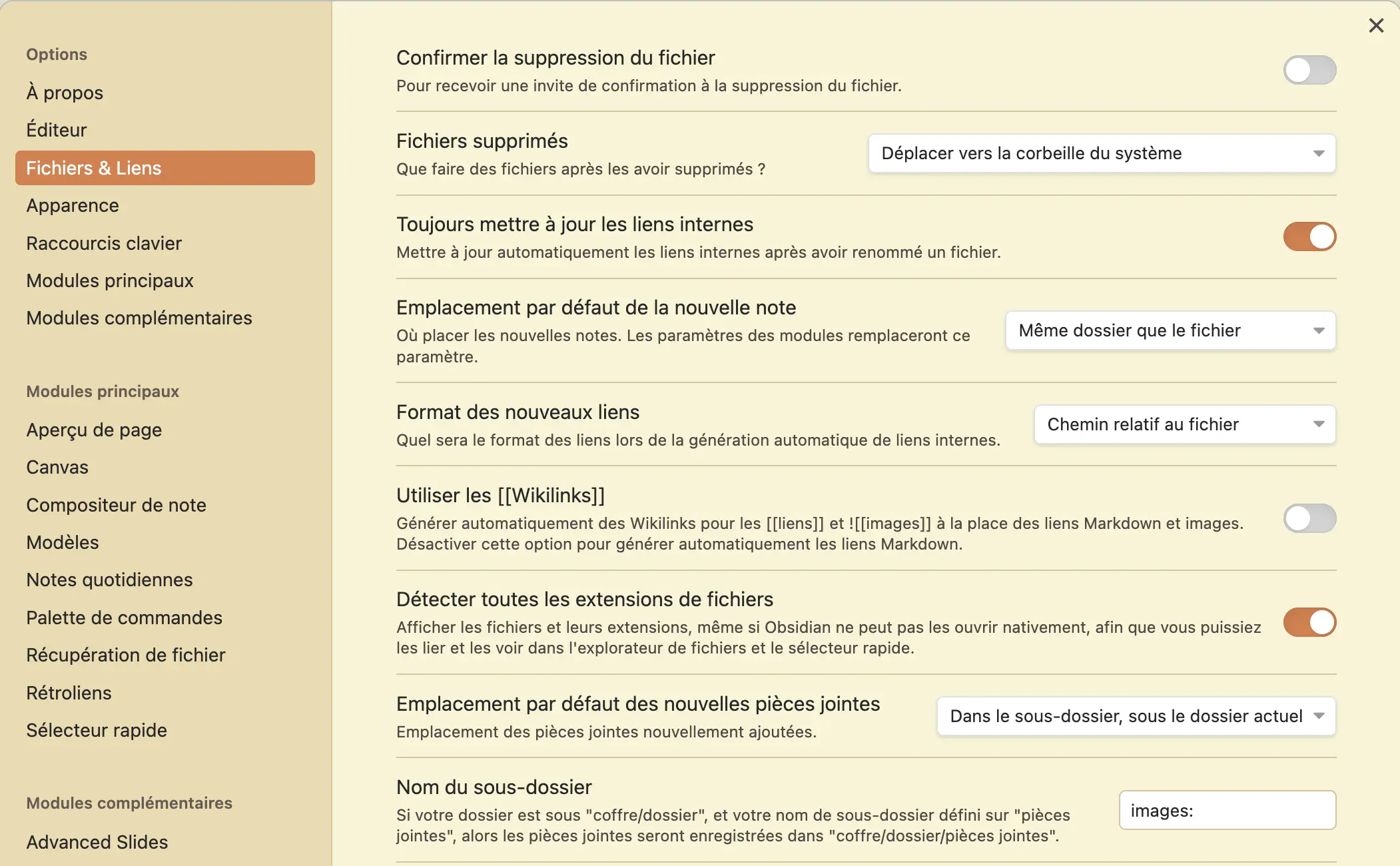Turn on the Utiliser les Wikilinks toggle
This screenshot has width=1400, height=866.
coord(1309,518)
